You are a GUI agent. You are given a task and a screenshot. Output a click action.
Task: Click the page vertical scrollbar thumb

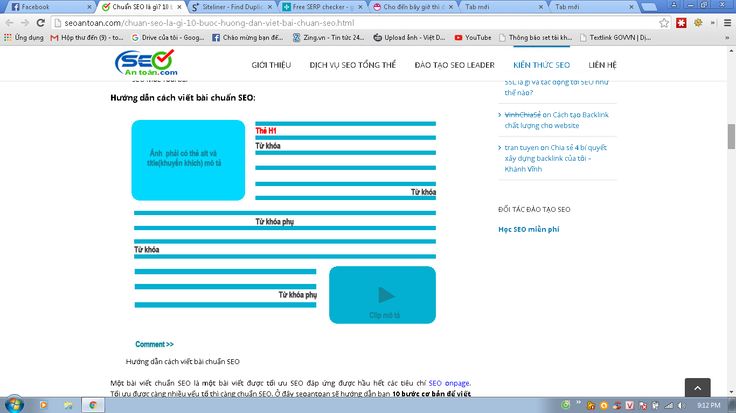click(x=731, y=137)
